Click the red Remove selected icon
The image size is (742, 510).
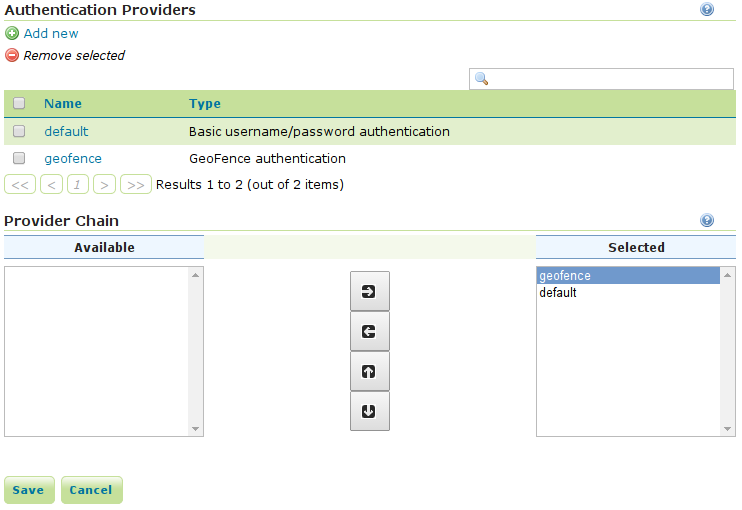12,55
